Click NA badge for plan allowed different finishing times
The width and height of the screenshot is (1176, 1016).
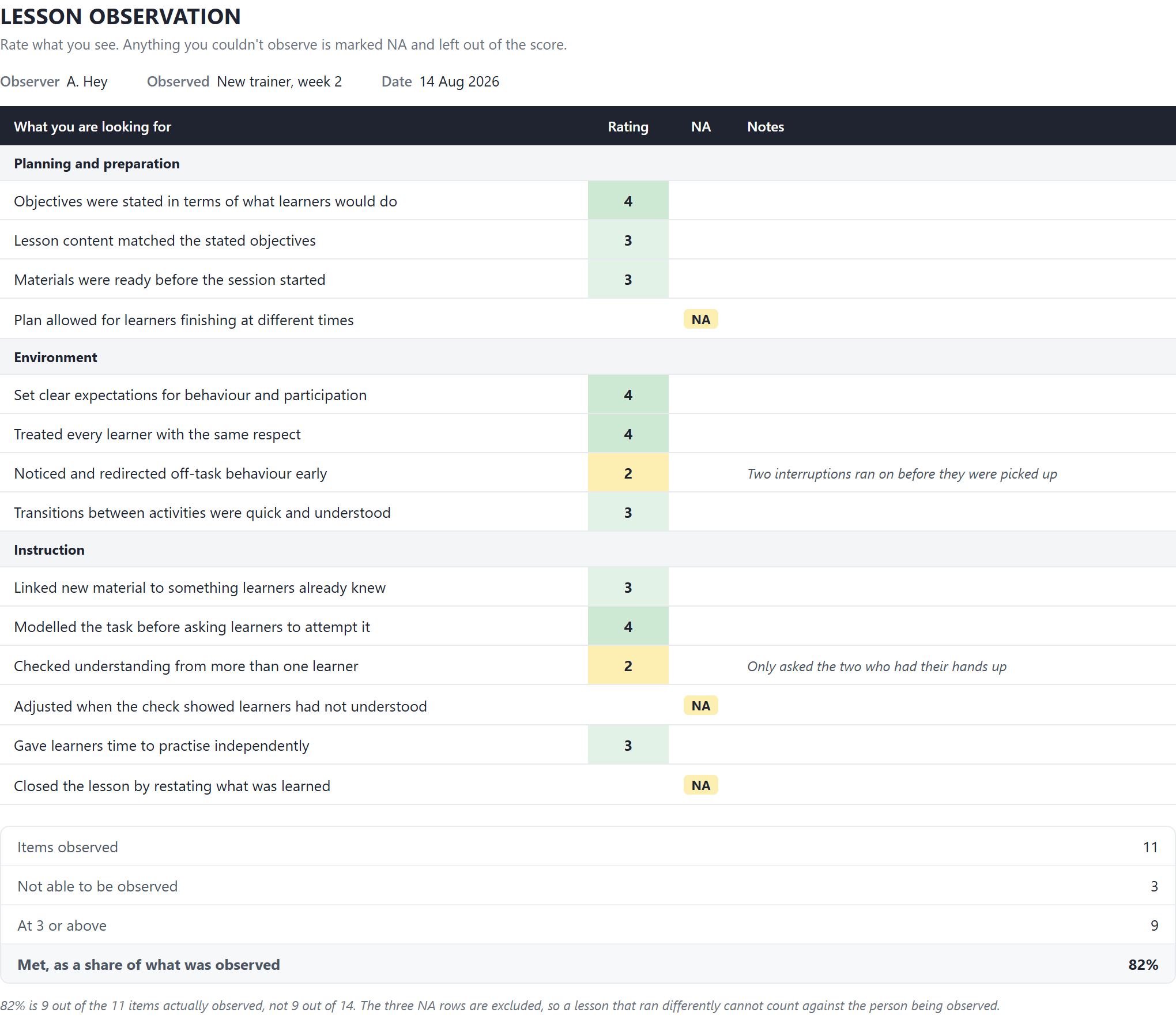point(700,319)
